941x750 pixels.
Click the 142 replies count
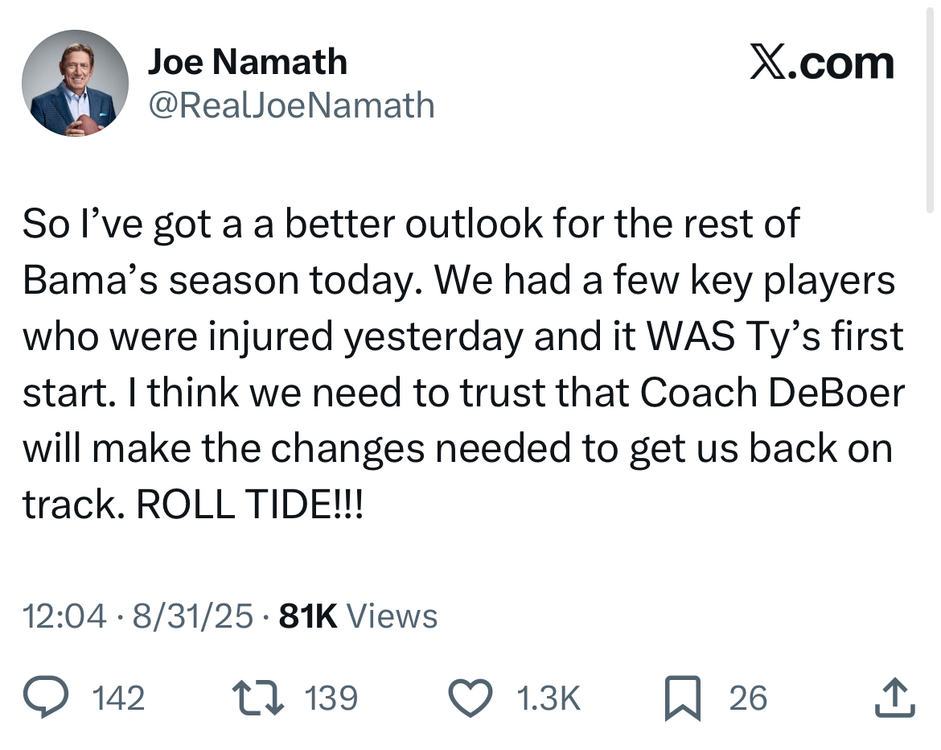pyautogui.click(x=118, y=697)
